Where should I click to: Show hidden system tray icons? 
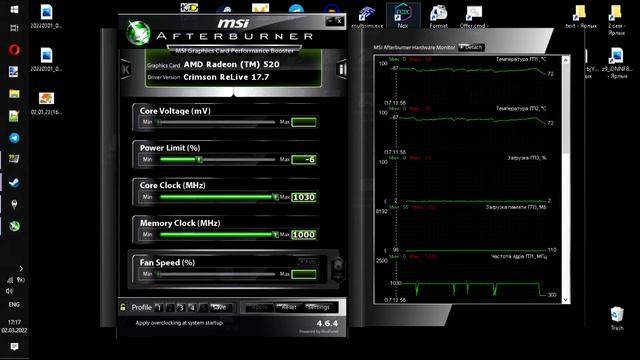21,268
